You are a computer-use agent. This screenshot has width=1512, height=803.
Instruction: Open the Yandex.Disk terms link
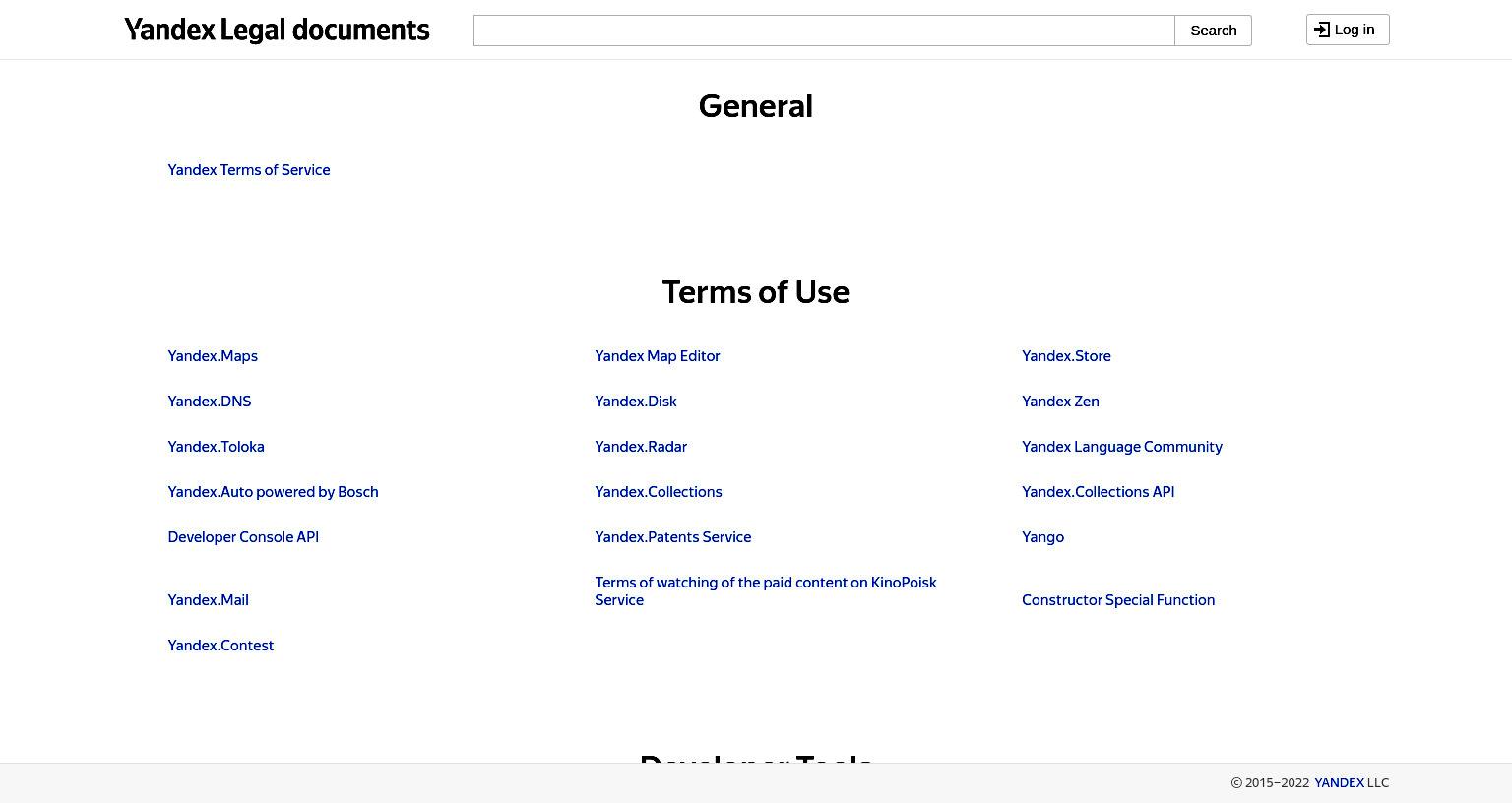click(636, 401)
